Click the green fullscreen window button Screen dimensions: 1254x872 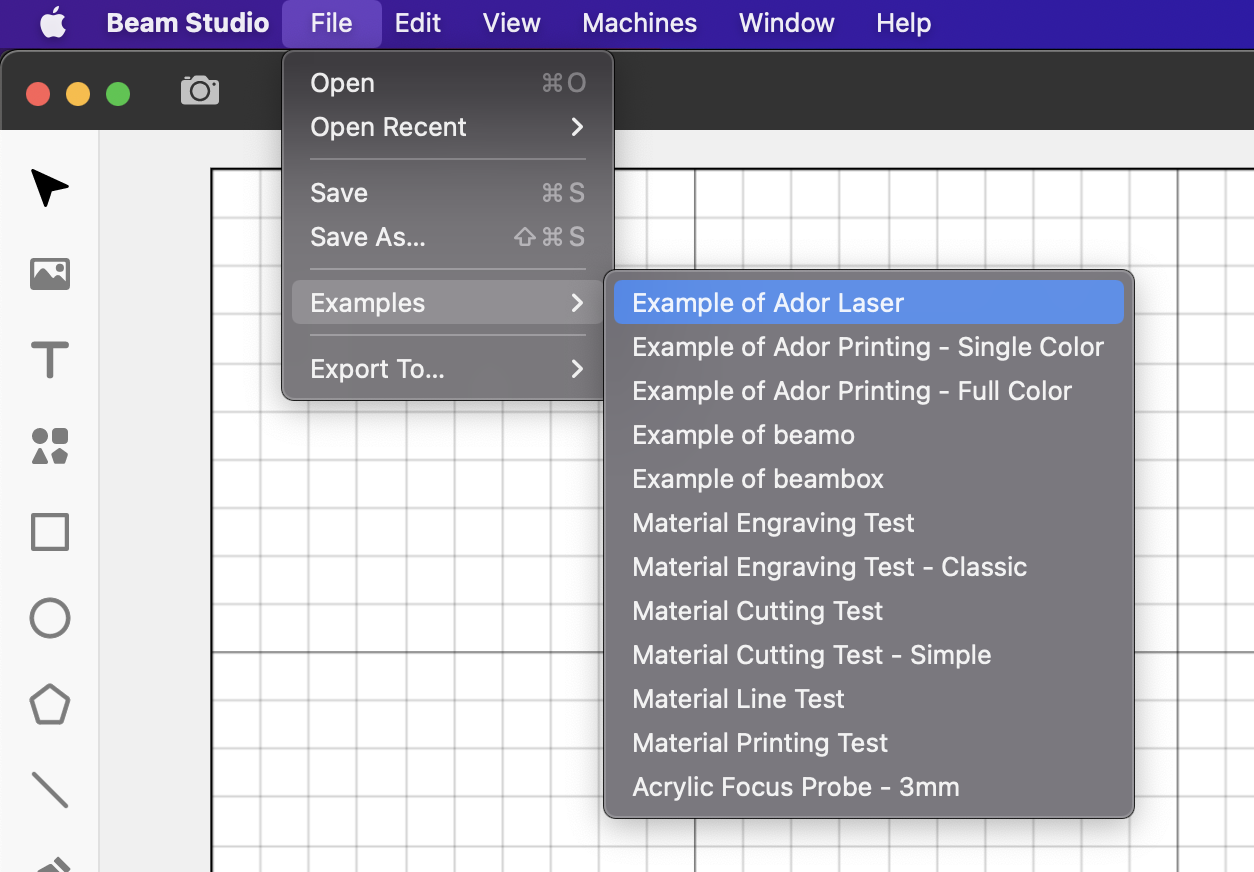(118, 94)
